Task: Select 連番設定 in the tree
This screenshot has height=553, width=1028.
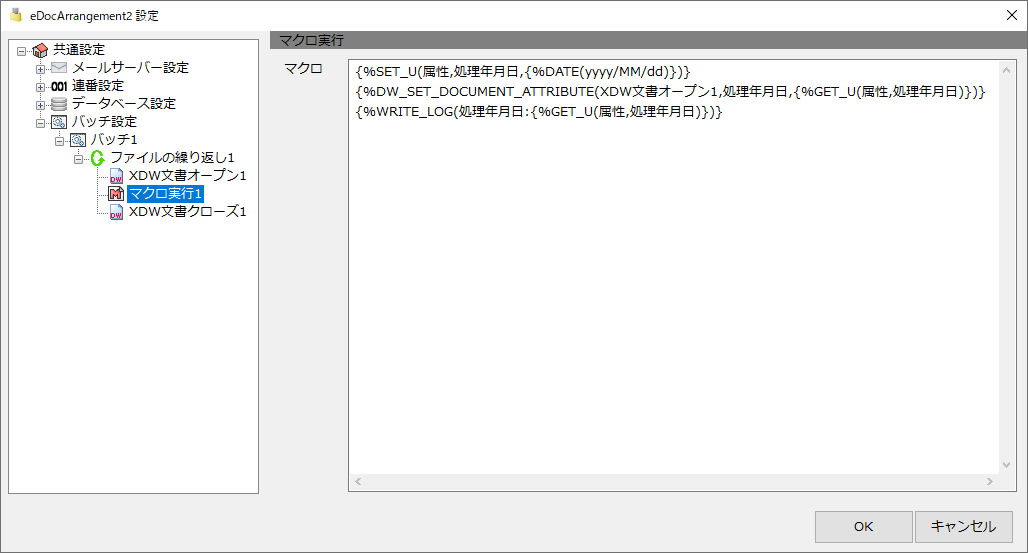Action: [x=98, y=86]
